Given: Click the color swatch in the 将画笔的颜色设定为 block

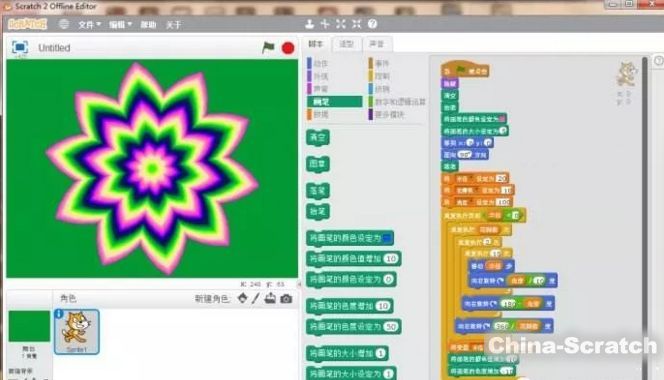Looking at the screenshot, I should pyautogui.click(x=387, y=238).
